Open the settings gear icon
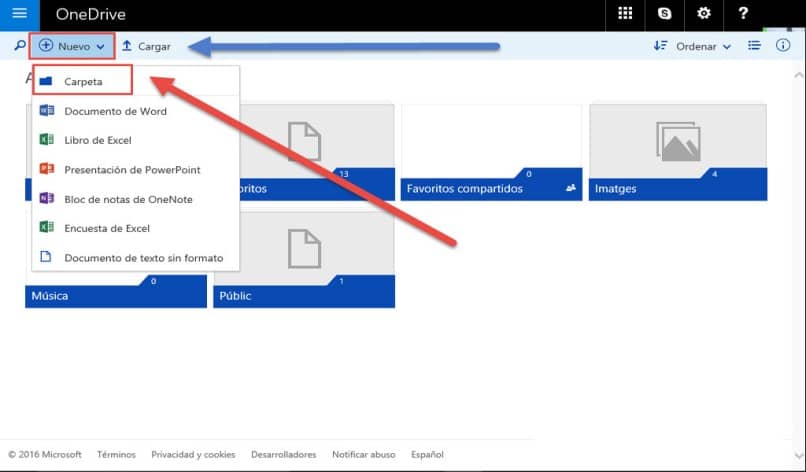The image size is (806, 472). pos(704,13)
